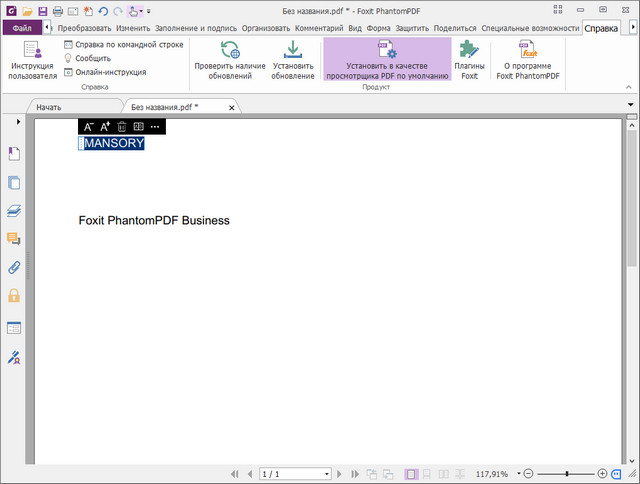Open the Comments panel in sidebar
Viewport: 640px width, 484px height.
point(14,239)
